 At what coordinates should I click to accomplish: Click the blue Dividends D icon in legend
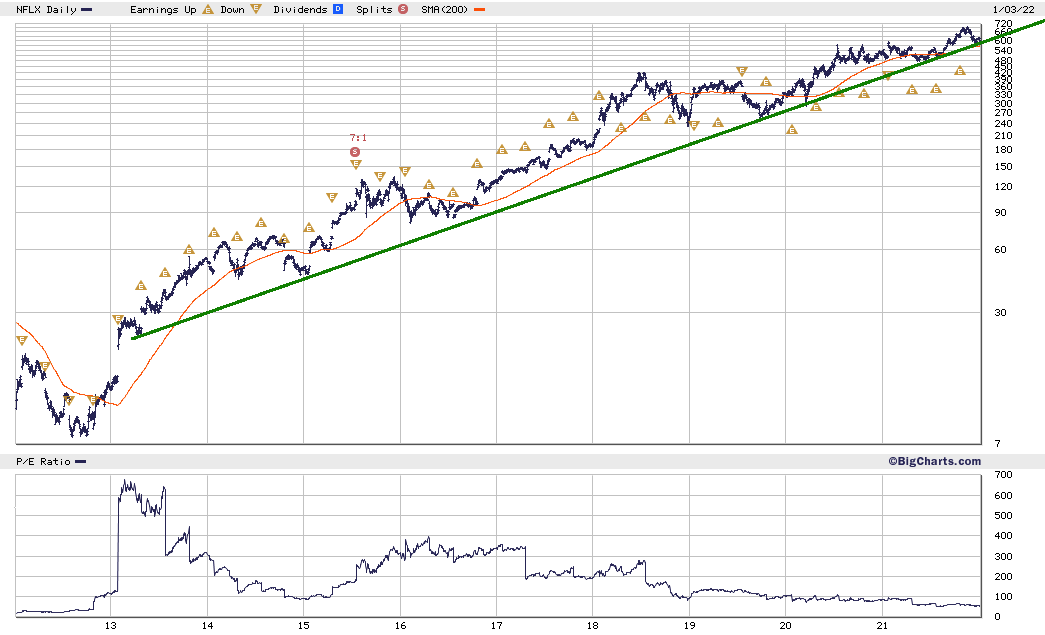(x=338, y=9)
